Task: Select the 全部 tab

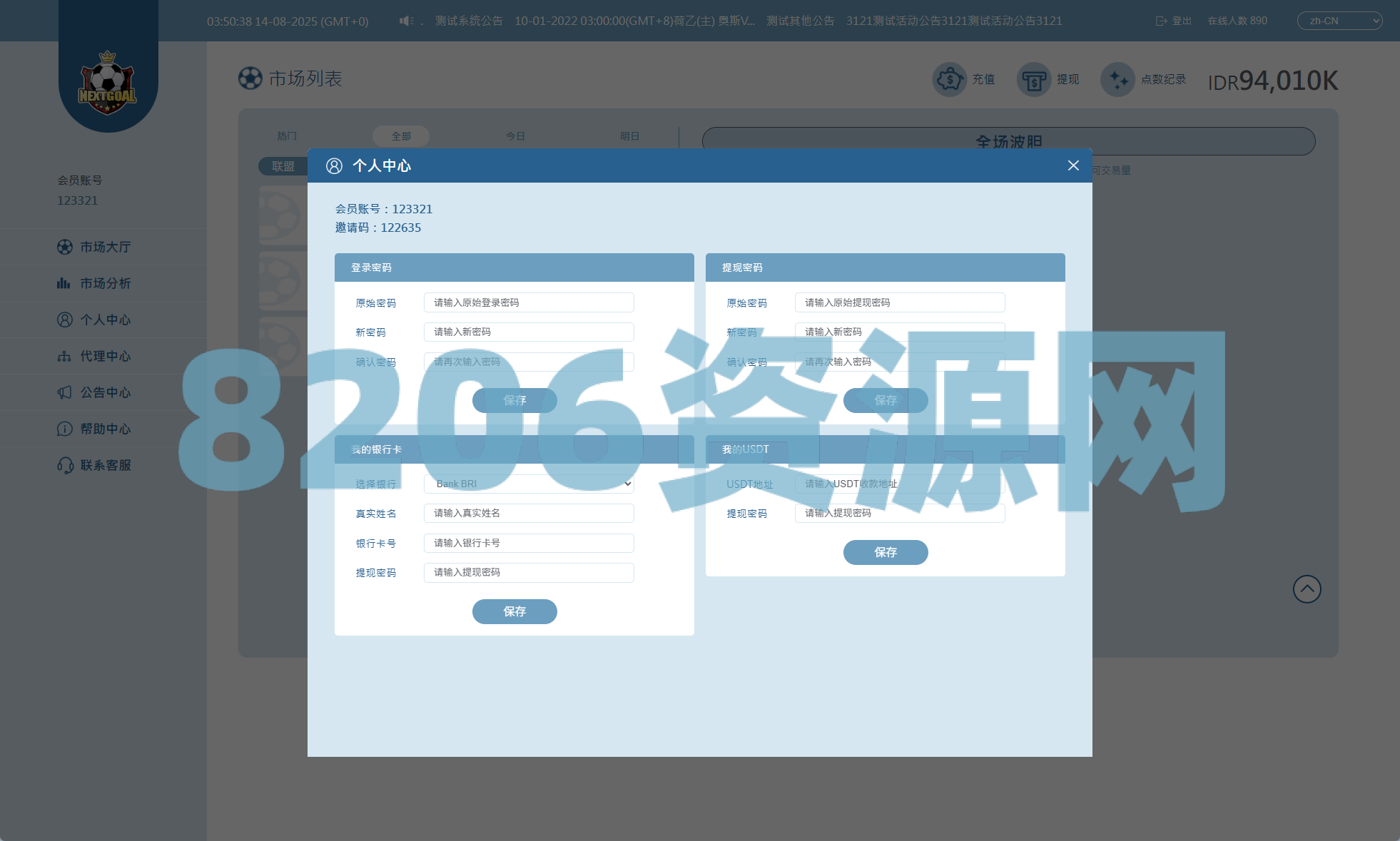Action: coord(401,136)
